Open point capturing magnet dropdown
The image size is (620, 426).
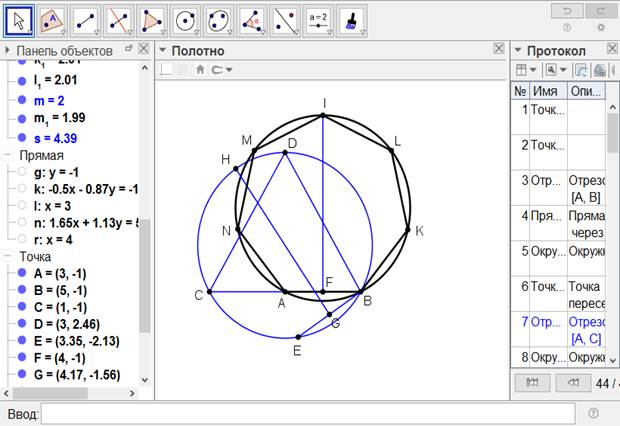click(x=221, y=70)
